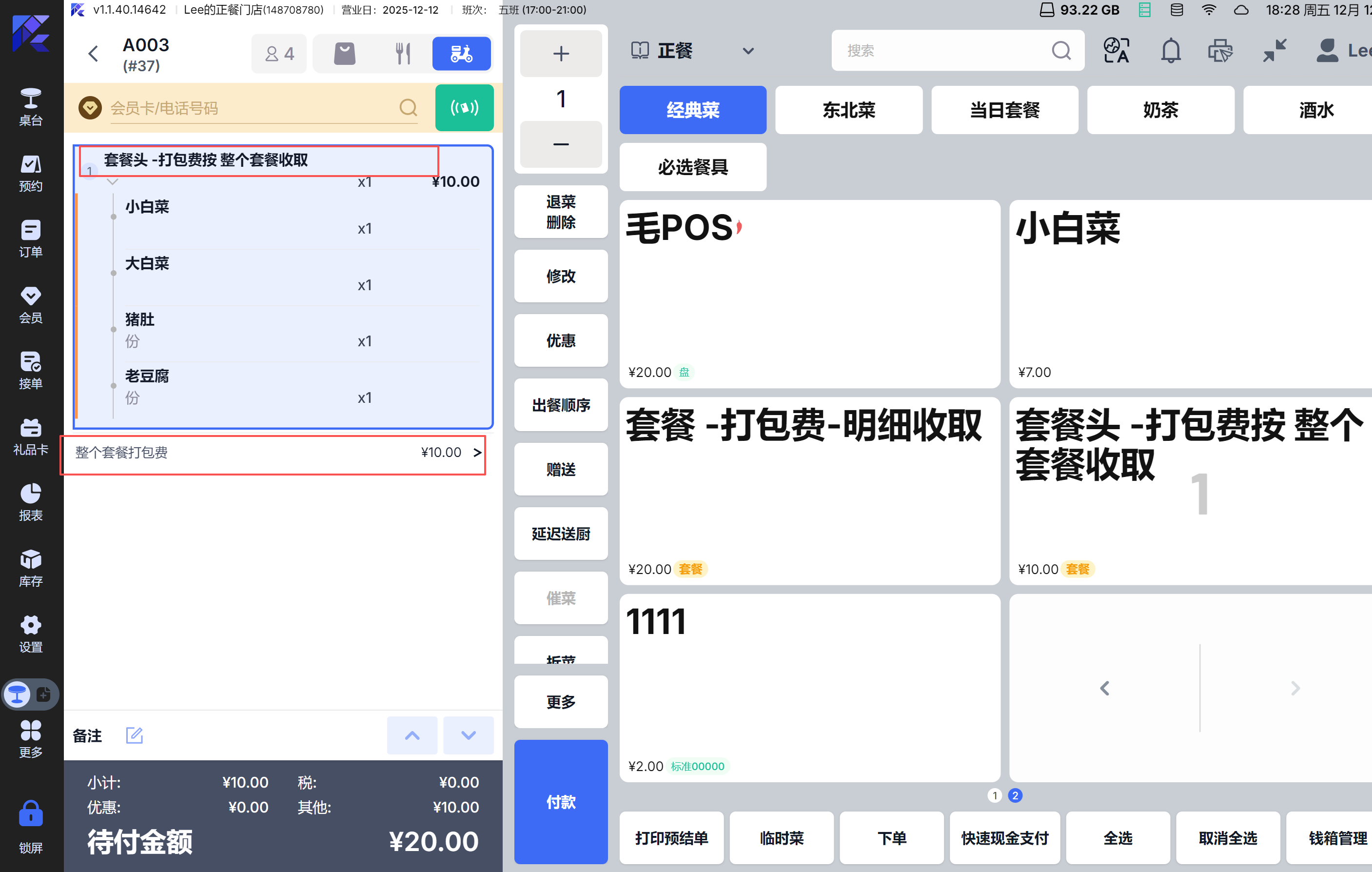Screen dimensions: 1372x872
Task: Tap the green member card scan button
Action: click(x=464, y=108)
